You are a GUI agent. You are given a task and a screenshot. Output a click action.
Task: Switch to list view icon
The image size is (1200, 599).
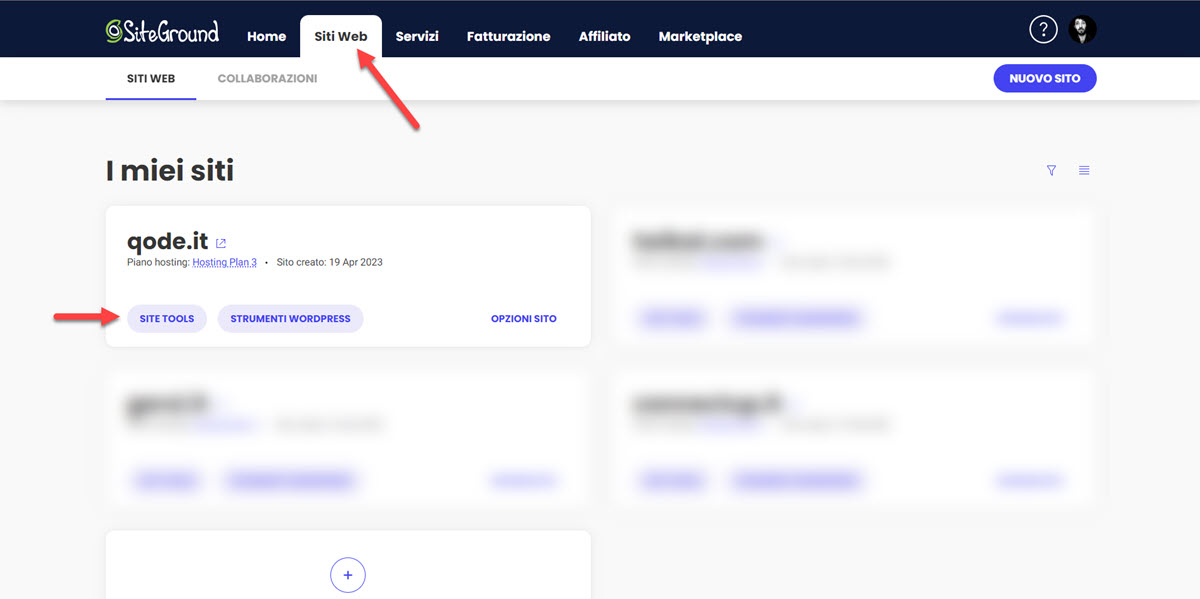click(x=1084, y=171)
